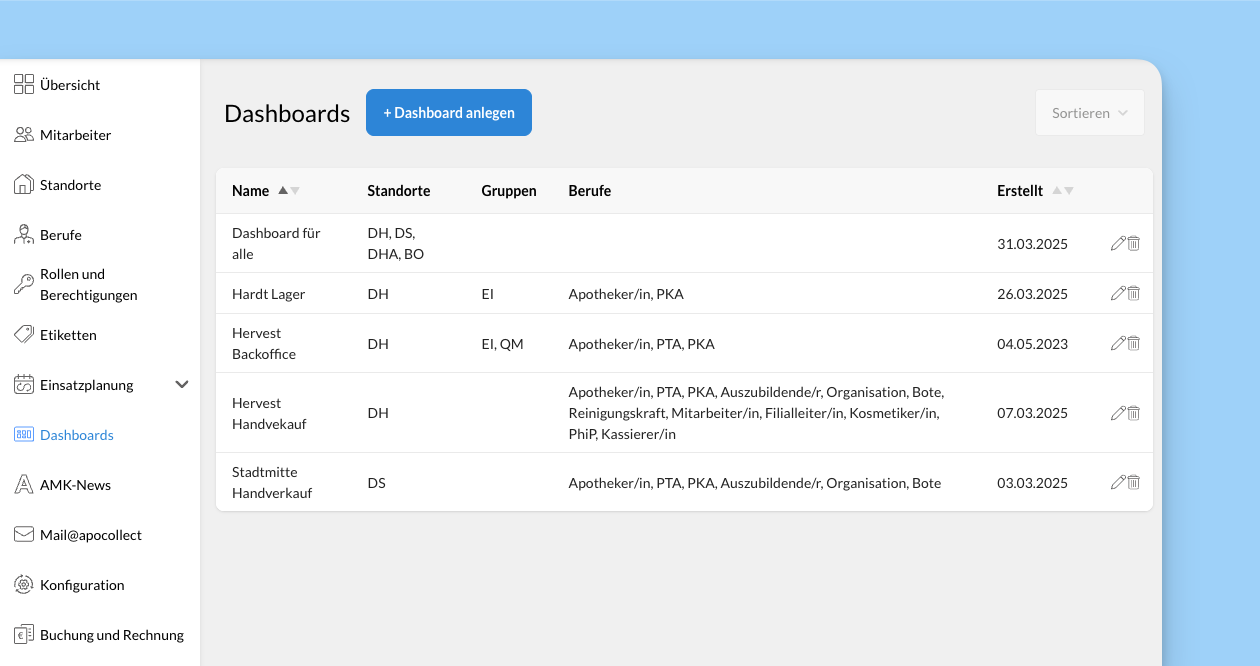Click the key icon for Rollen und Berechtigungen

click(24, 284)
